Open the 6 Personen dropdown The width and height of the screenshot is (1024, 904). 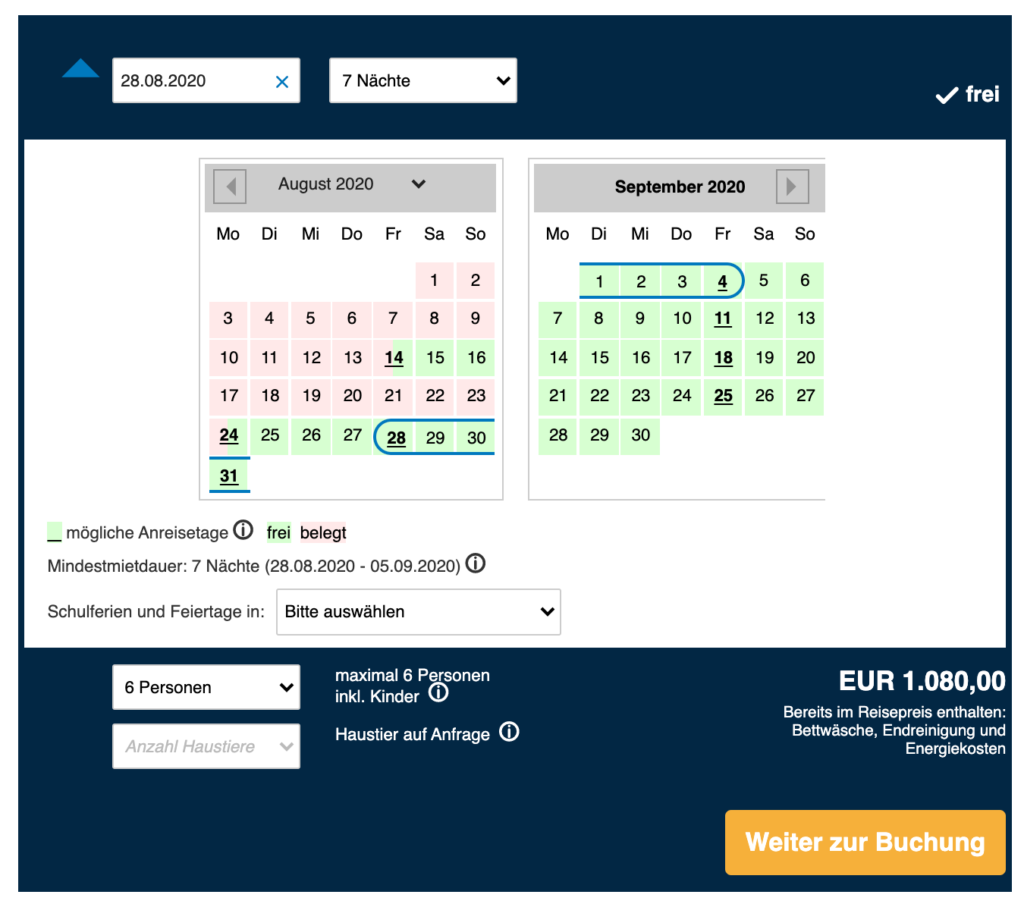[206, 687]
